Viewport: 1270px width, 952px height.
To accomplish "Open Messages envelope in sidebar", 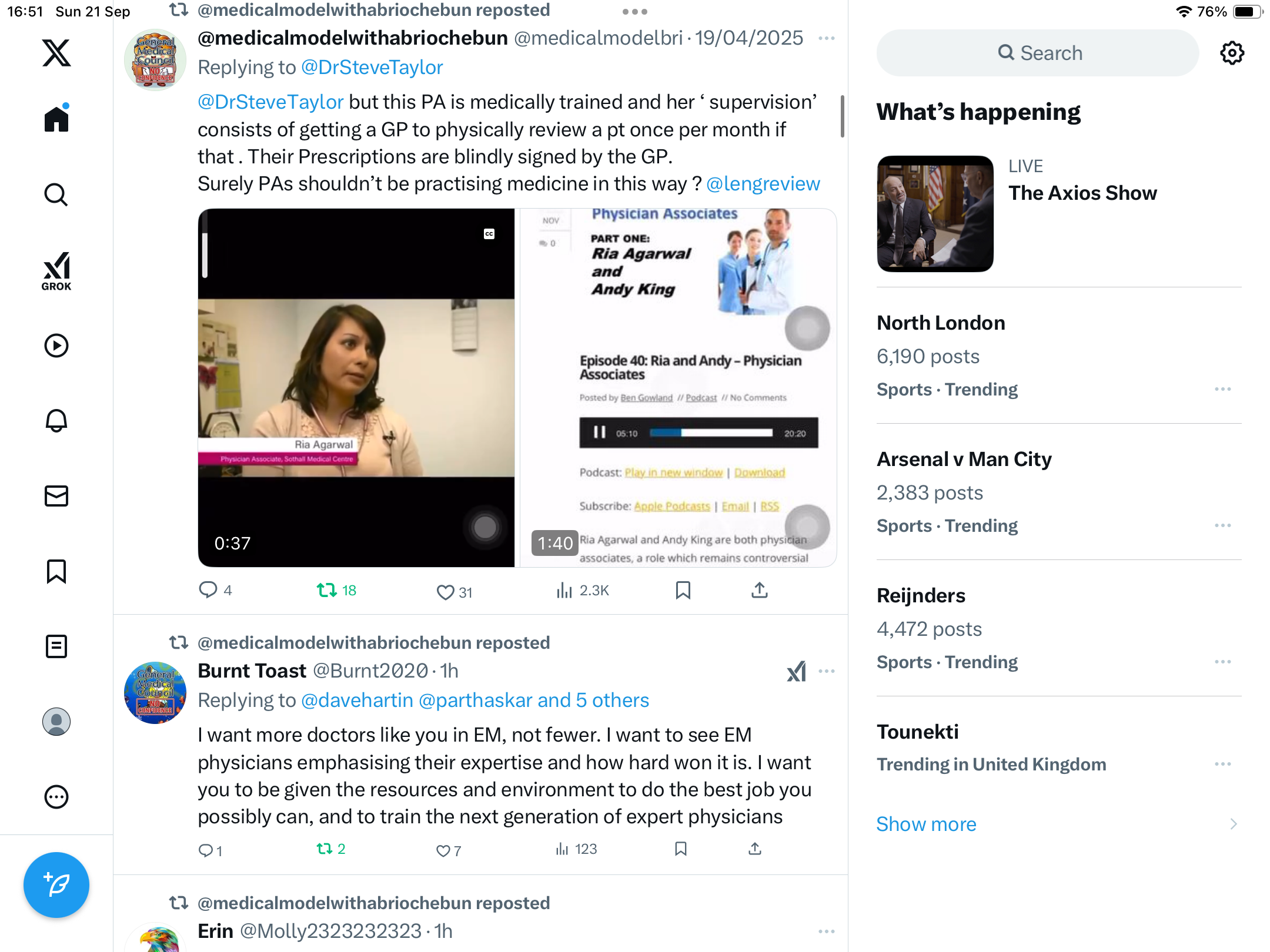I will (56, 496).
